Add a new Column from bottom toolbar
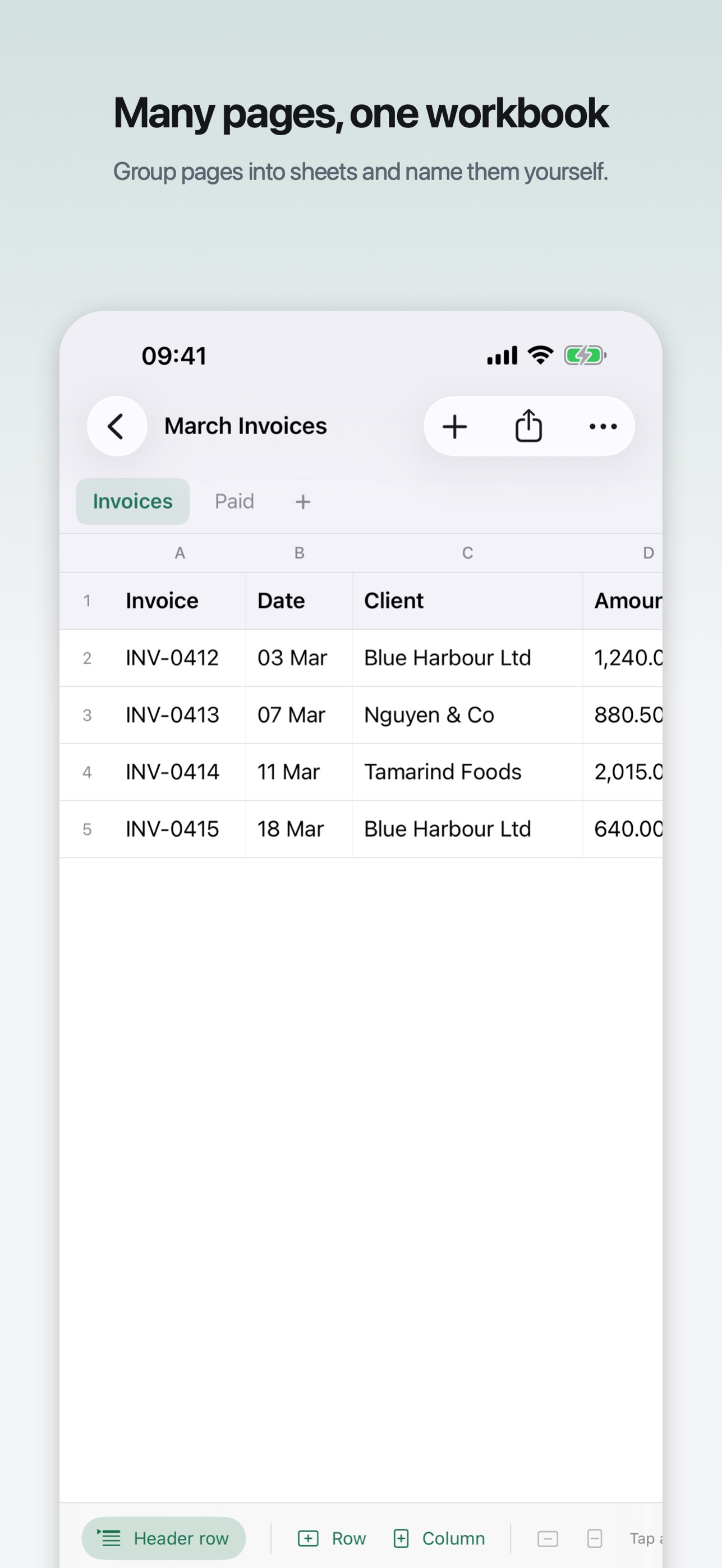The height and width of the screenshot is (1568, 722). 439,1538
